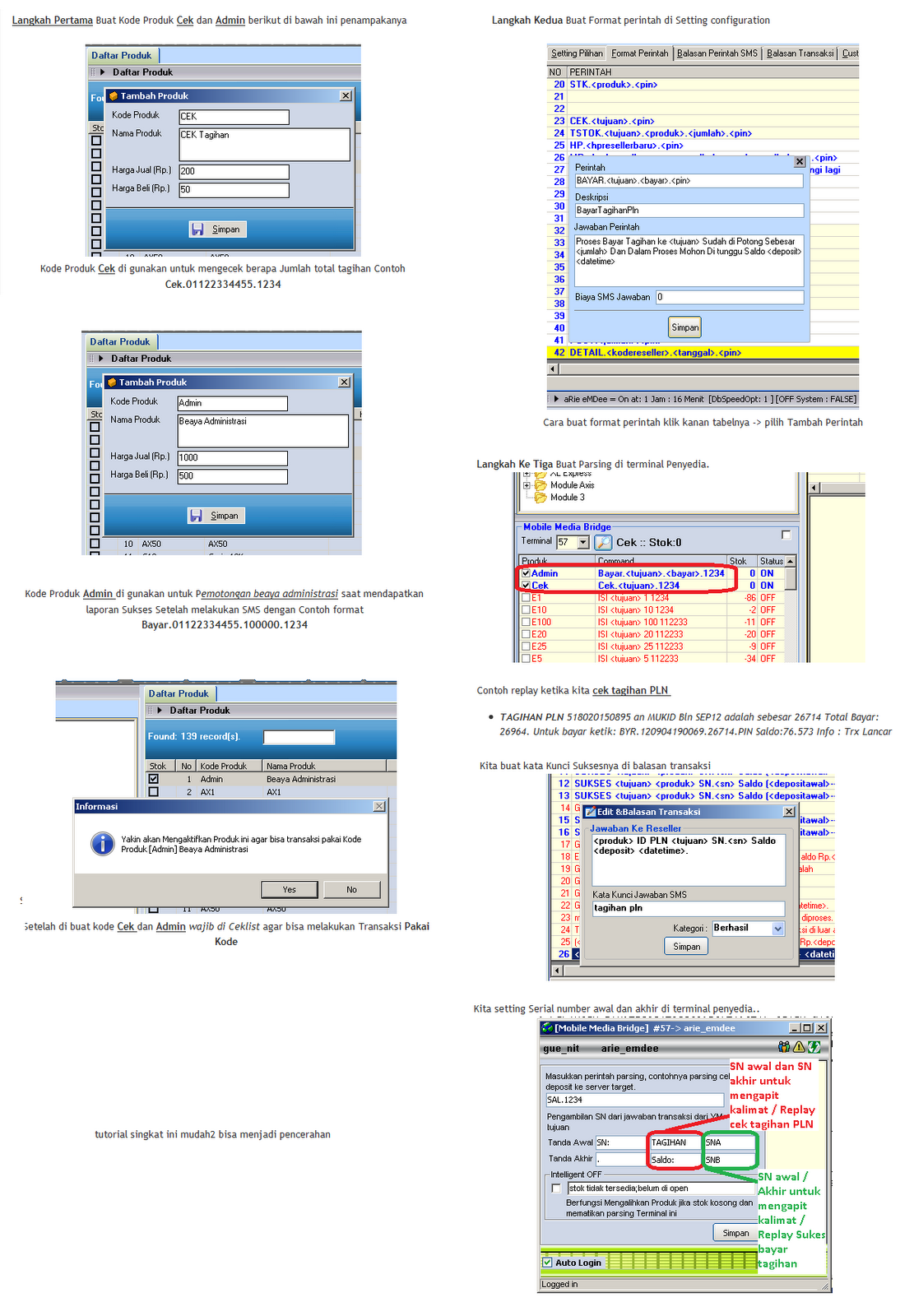914x1316 pixels.
Task: Click the Harga Beli field with value 500
Action: (x=232, y=476)
